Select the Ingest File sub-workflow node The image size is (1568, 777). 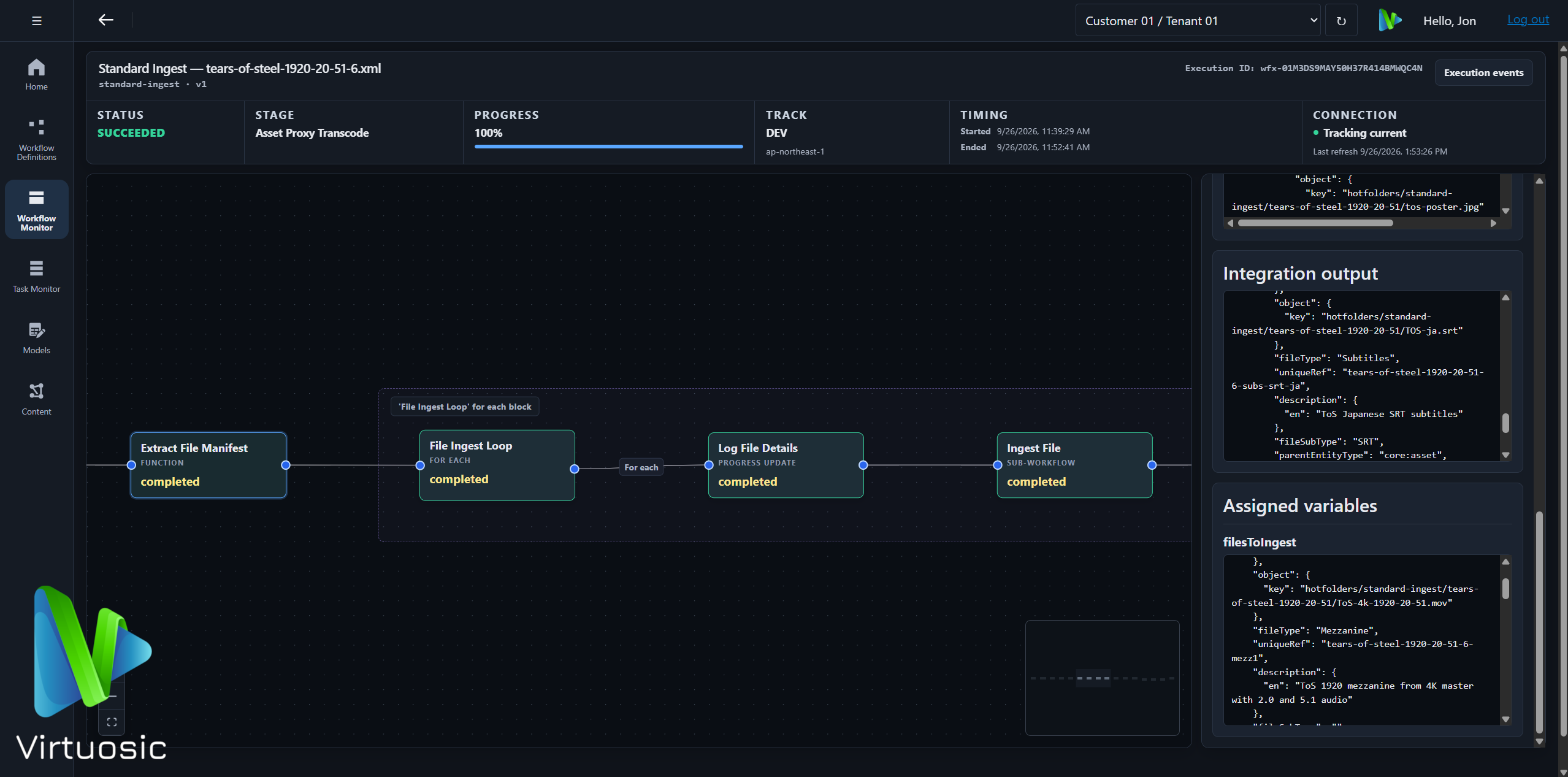pos(1075,465)
